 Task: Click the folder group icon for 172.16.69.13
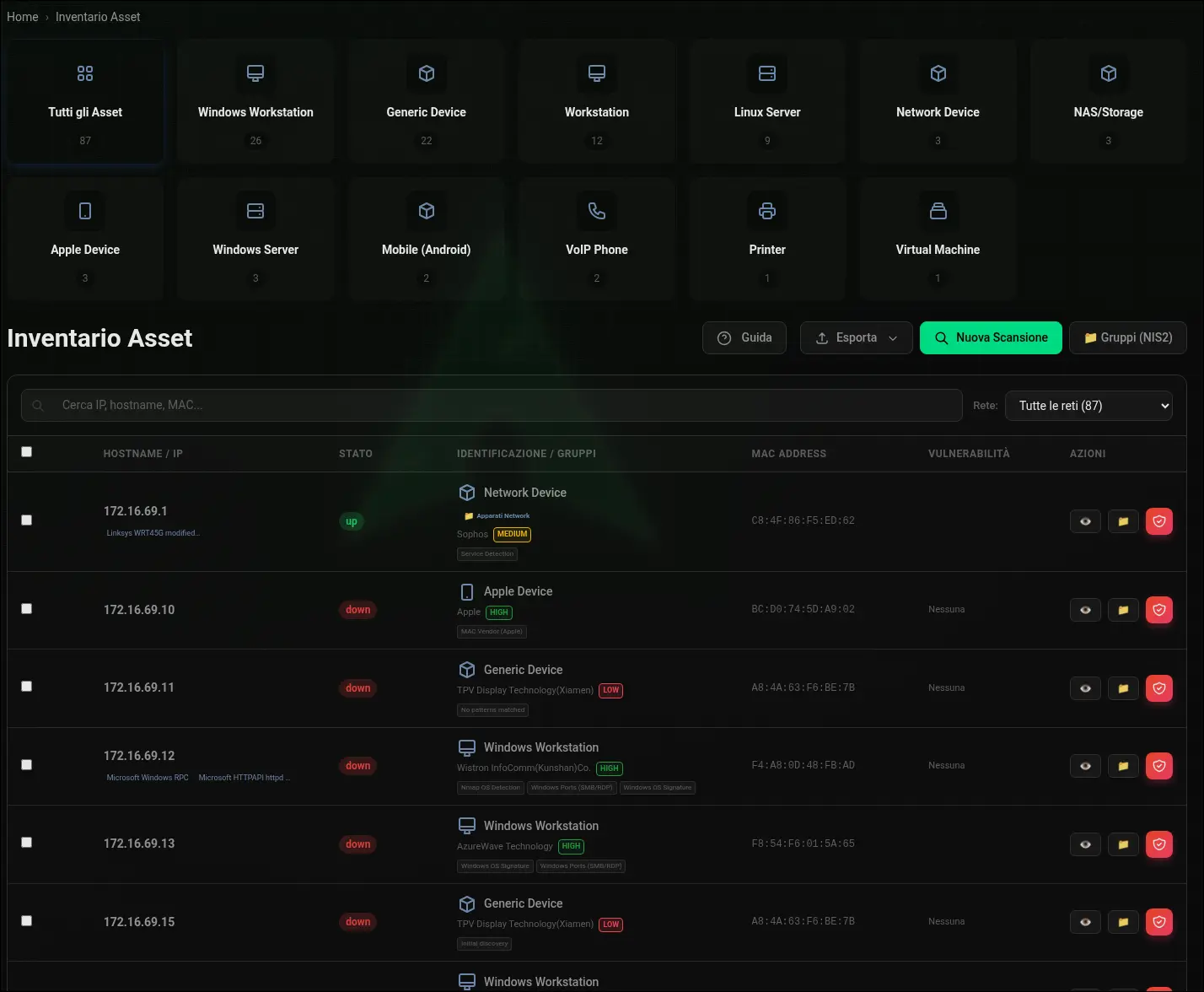coord(1123,844)
